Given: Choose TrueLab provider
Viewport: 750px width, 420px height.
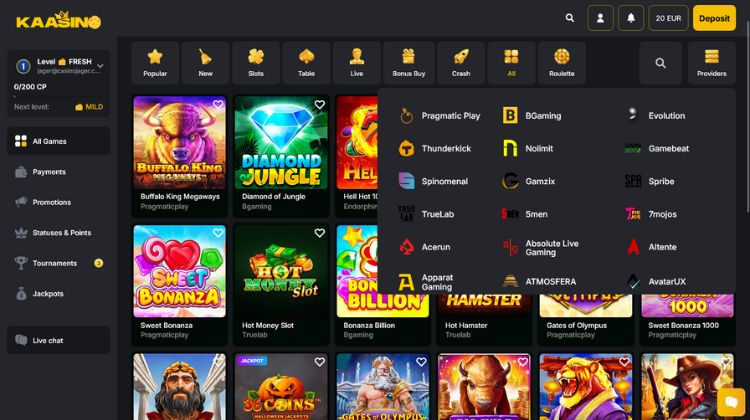Looking at the screenshot, I should pyautogui.click(x=426, y=214).
